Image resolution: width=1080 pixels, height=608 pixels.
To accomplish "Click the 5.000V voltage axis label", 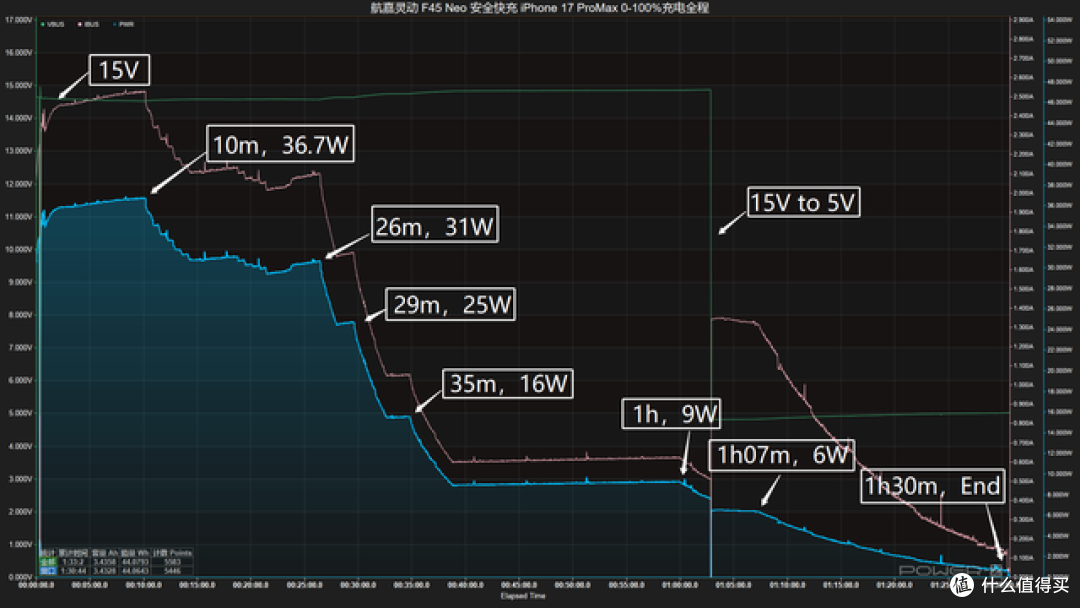I will (20, 413).
